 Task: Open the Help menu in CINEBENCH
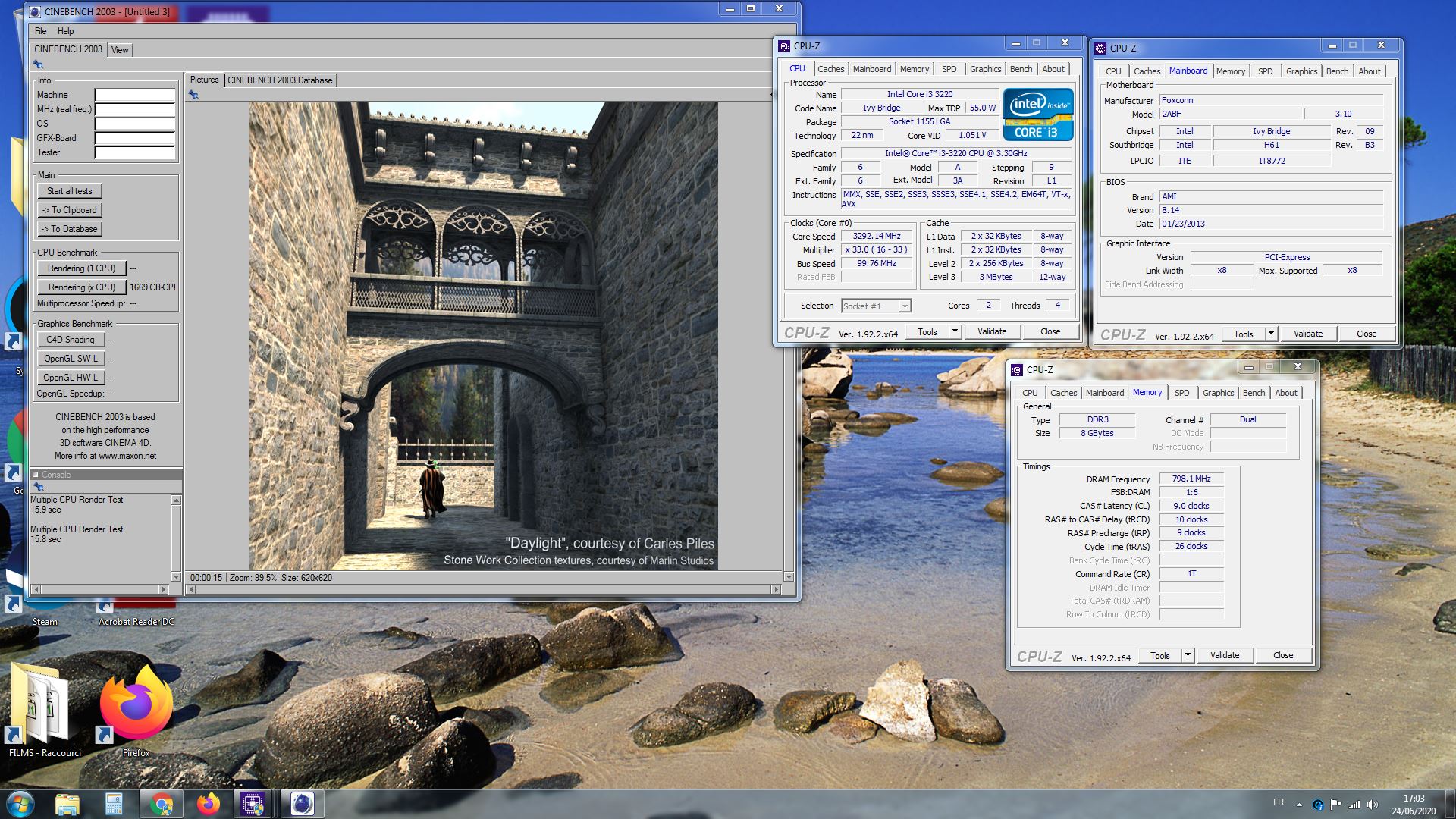[65, 31]
